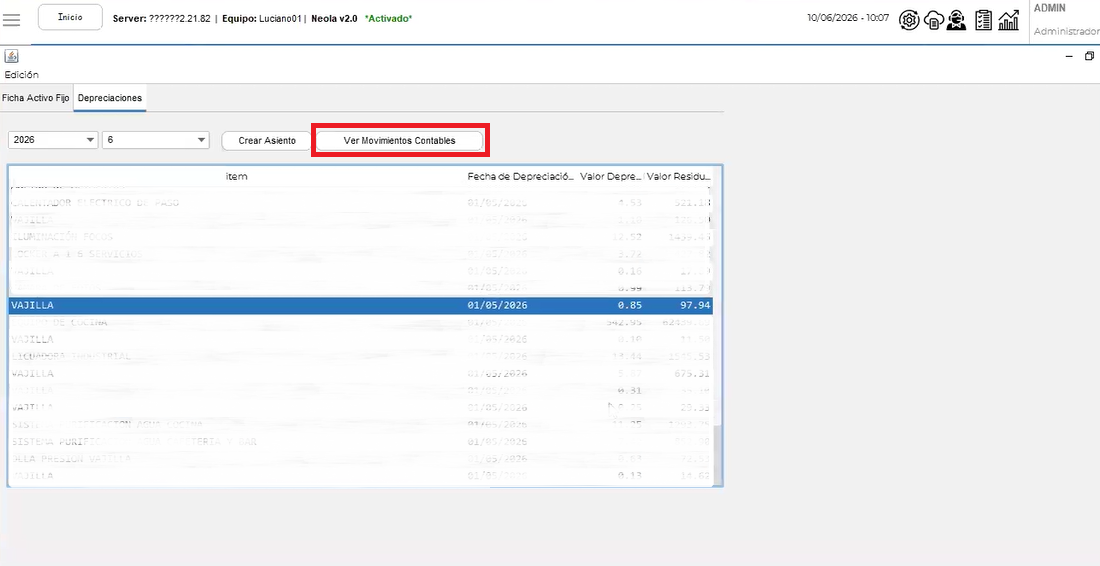Expand the 2026 year dropdown
Image resolution: width=1100 pixels, height=566 pixels.
53,140
